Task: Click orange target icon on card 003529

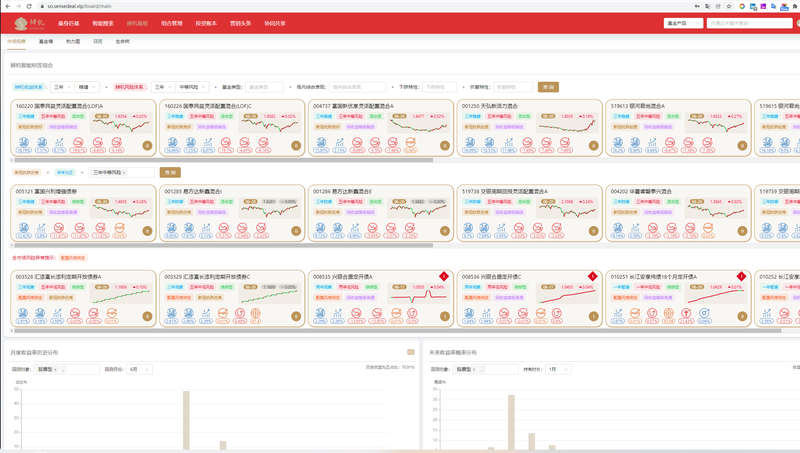Action: [256, 313]
